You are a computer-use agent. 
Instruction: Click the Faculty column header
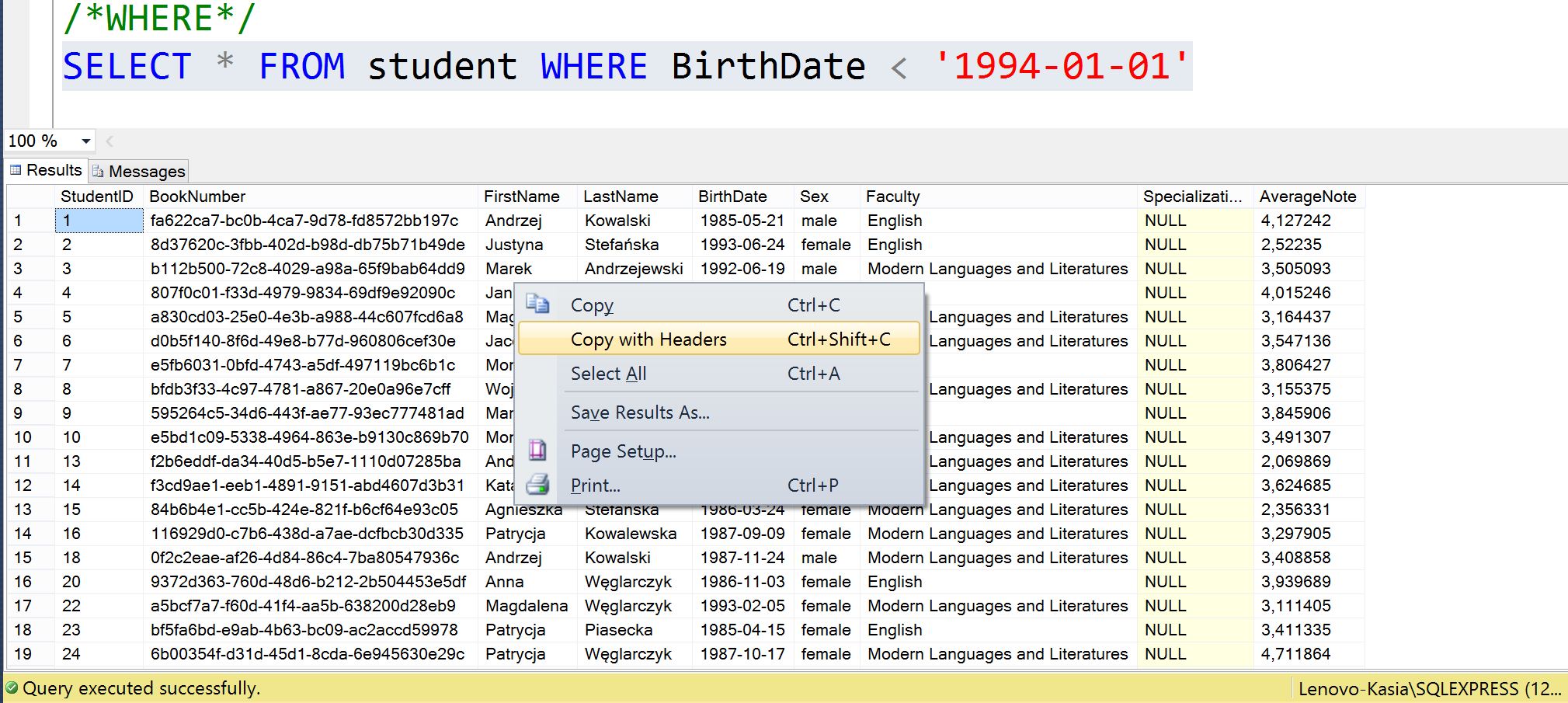tap(999, 197)
